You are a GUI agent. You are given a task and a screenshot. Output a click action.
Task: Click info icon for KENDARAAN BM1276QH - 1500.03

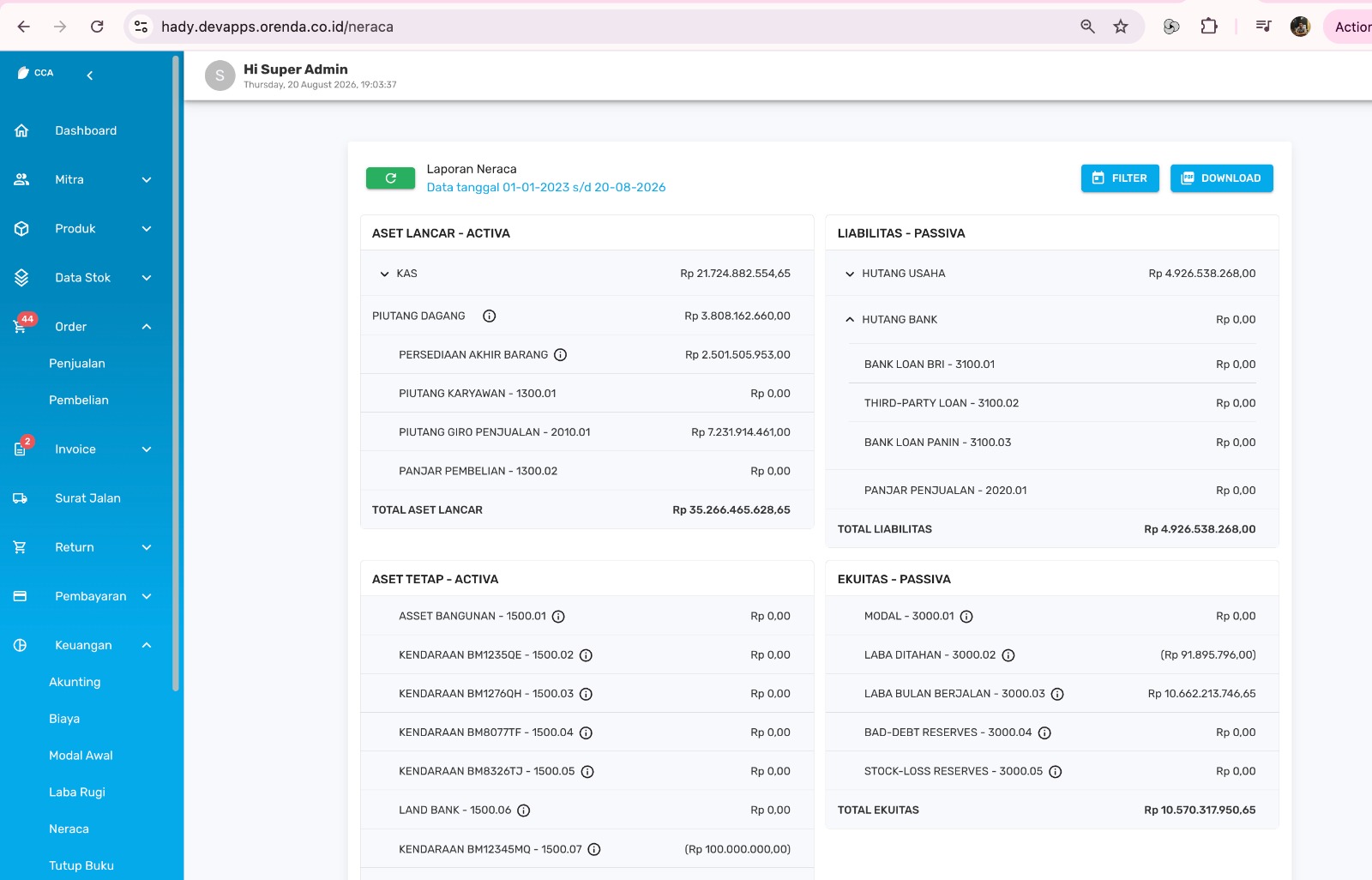(587, 694)
